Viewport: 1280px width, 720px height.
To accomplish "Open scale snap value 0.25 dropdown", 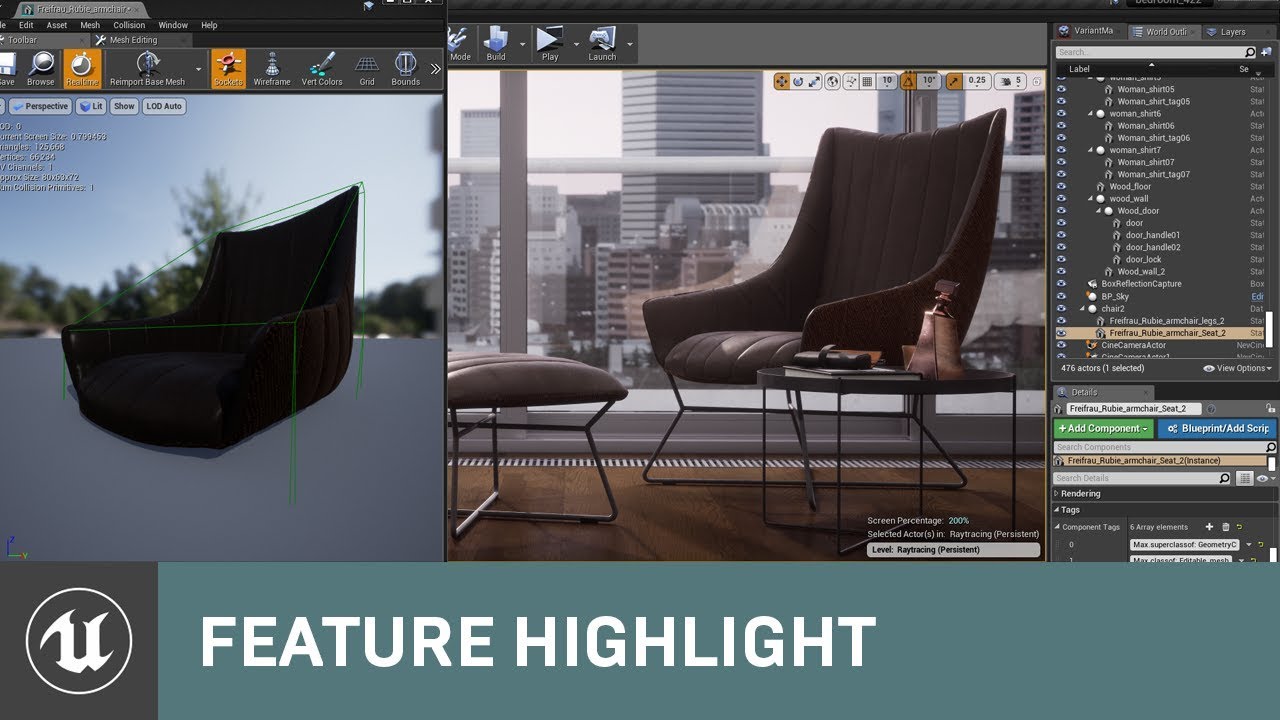I will [x=977, y=81].
